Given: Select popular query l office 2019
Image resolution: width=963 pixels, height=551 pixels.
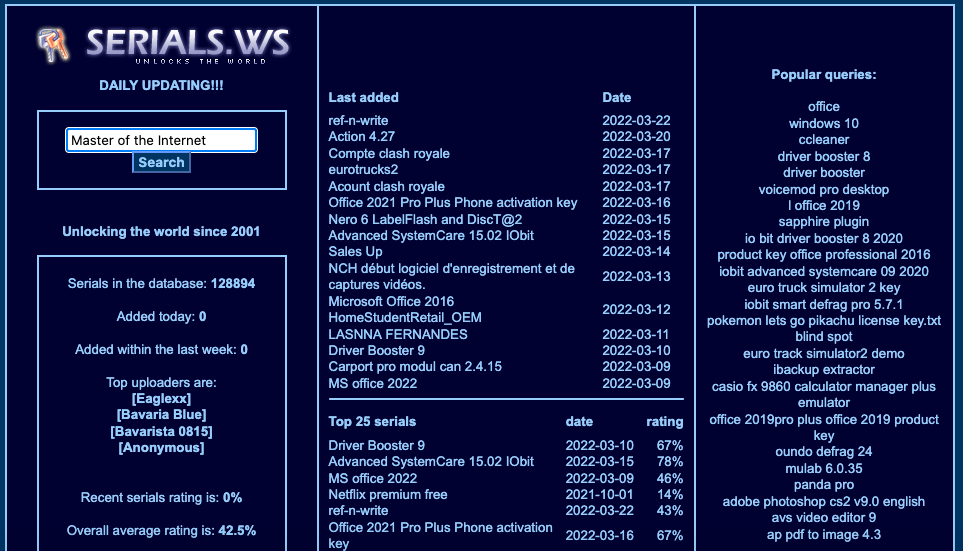Looking at the screenshot, I should point(824,206).
